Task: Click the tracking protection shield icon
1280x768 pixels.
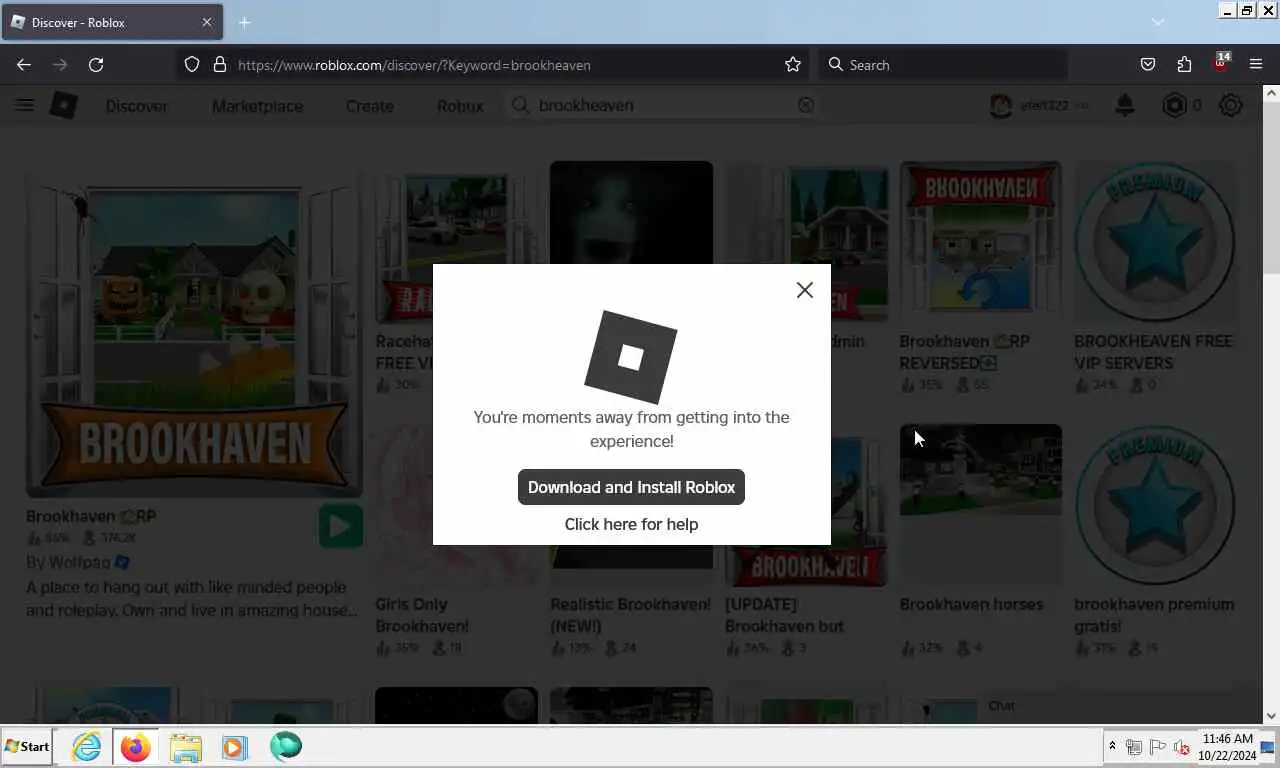Action: coord(192,64)
